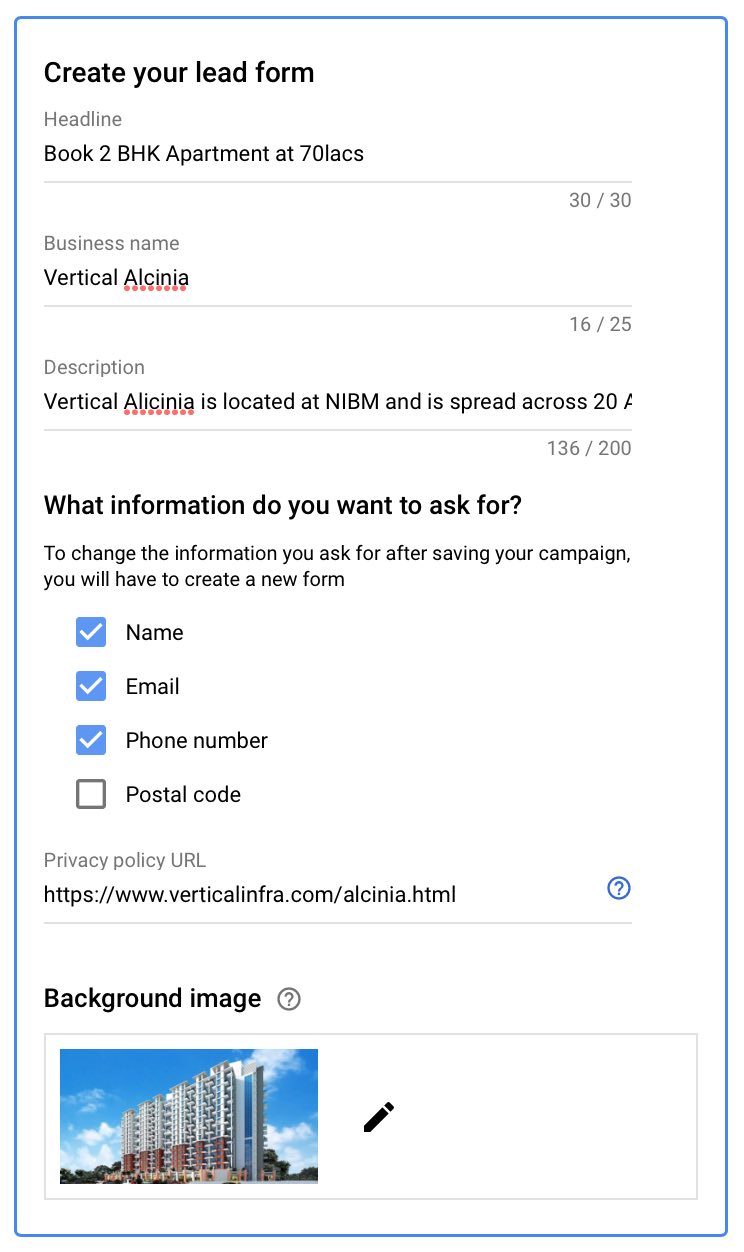Click the Create your lead form heading

178,72
